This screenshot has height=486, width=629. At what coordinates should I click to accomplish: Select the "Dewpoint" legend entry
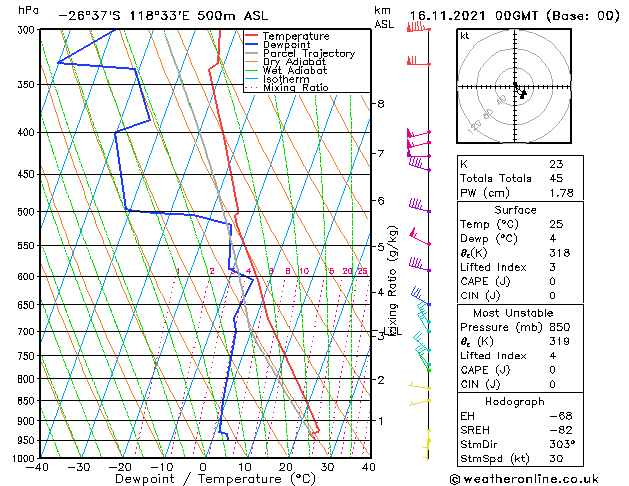pyautogui.click(x=286, y=45)
